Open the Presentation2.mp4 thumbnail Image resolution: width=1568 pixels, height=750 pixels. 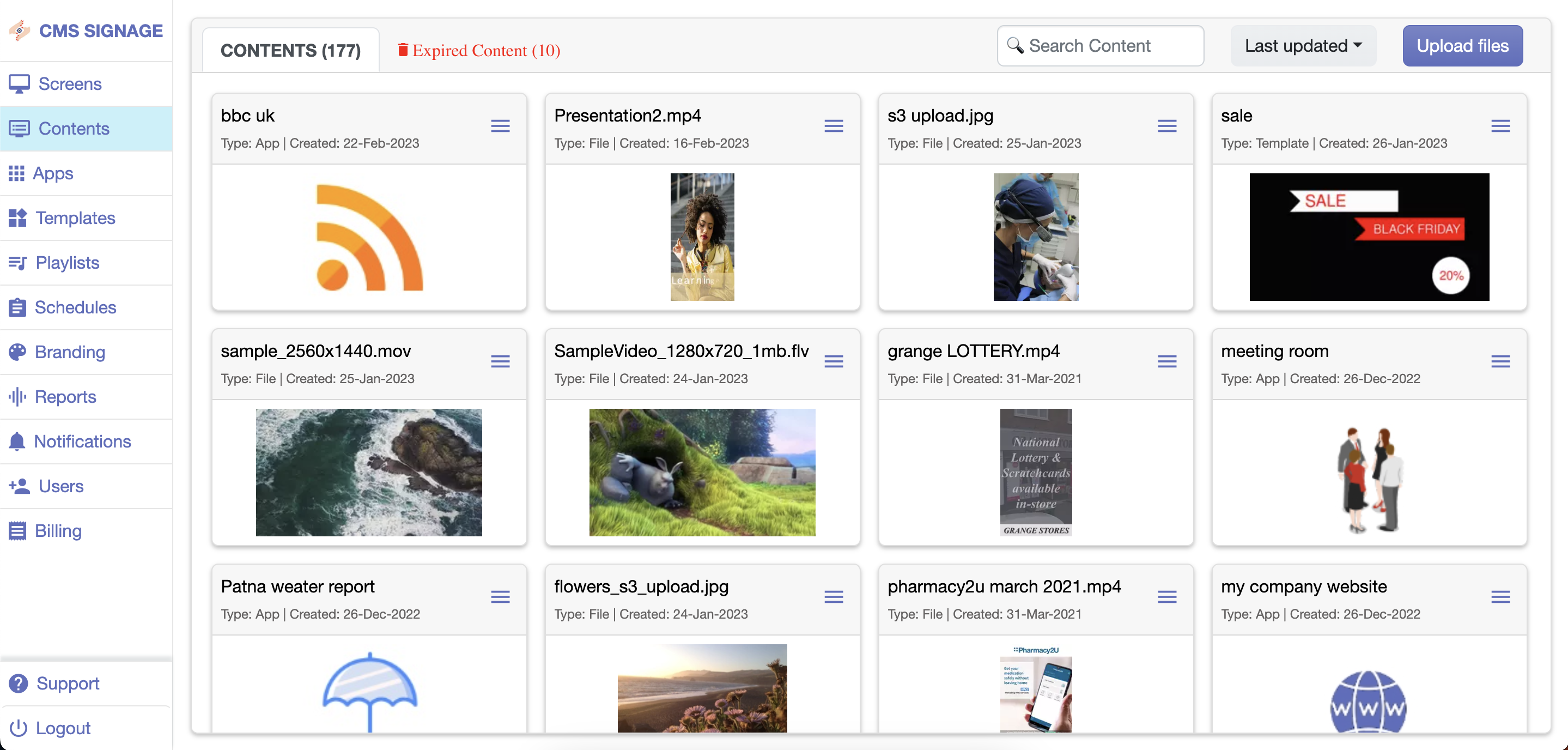[702, 237]
